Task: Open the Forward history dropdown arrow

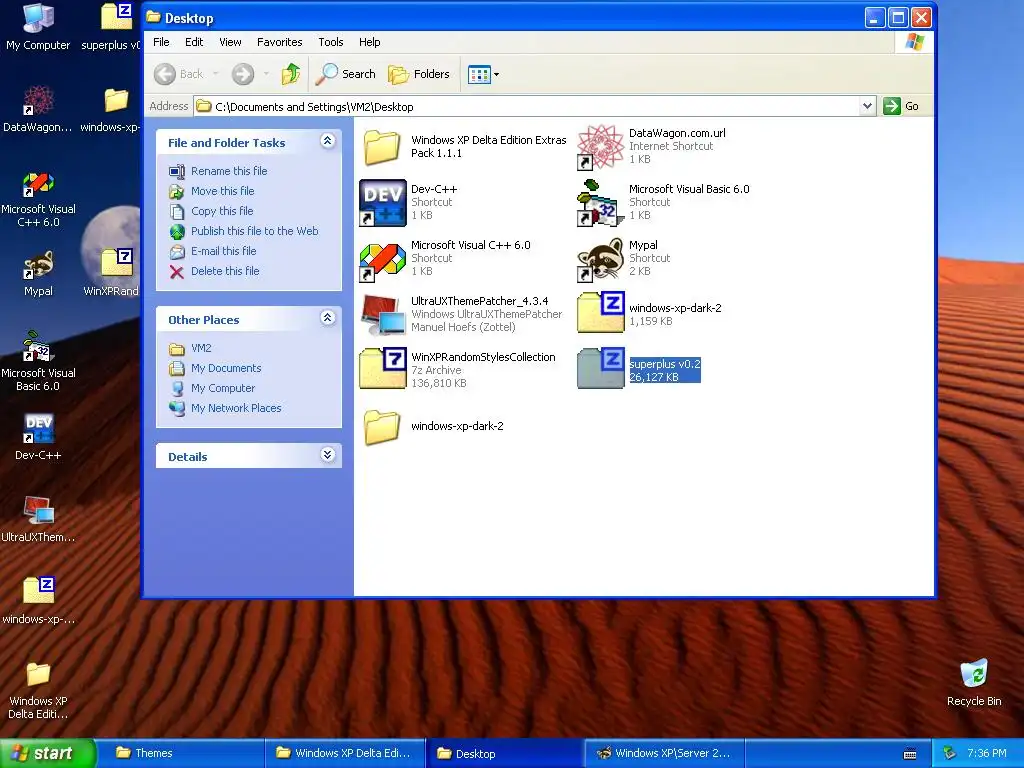Action: [x=266, y=74]
